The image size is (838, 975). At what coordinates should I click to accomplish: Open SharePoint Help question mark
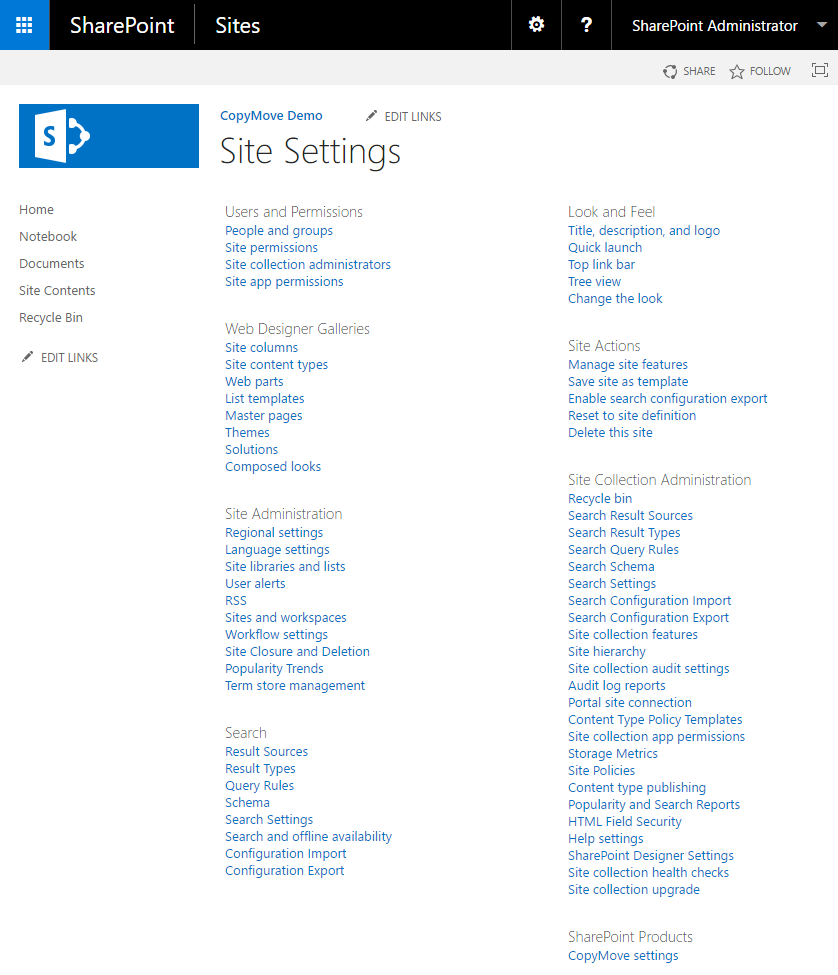(x=586, y=24)
